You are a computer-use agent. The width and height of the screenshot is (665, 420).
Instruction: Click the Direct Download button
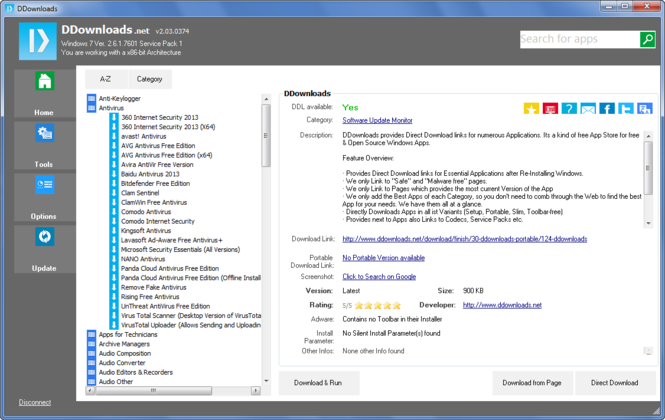click(x=614, y=383)
